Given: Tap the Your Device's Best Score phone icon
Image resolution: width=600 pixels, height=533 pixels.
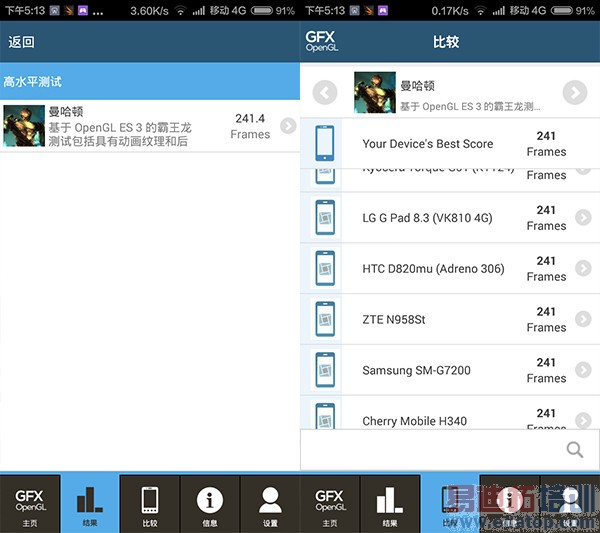Looking at the screenshot, I should (x=325, y=143).
